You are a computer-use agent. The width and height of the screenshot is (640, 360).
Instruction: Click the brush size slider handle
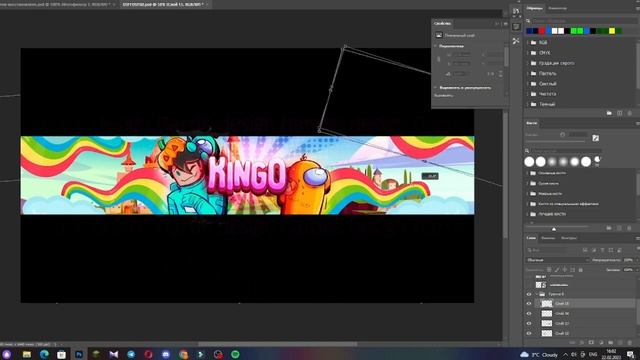(554, 229)
